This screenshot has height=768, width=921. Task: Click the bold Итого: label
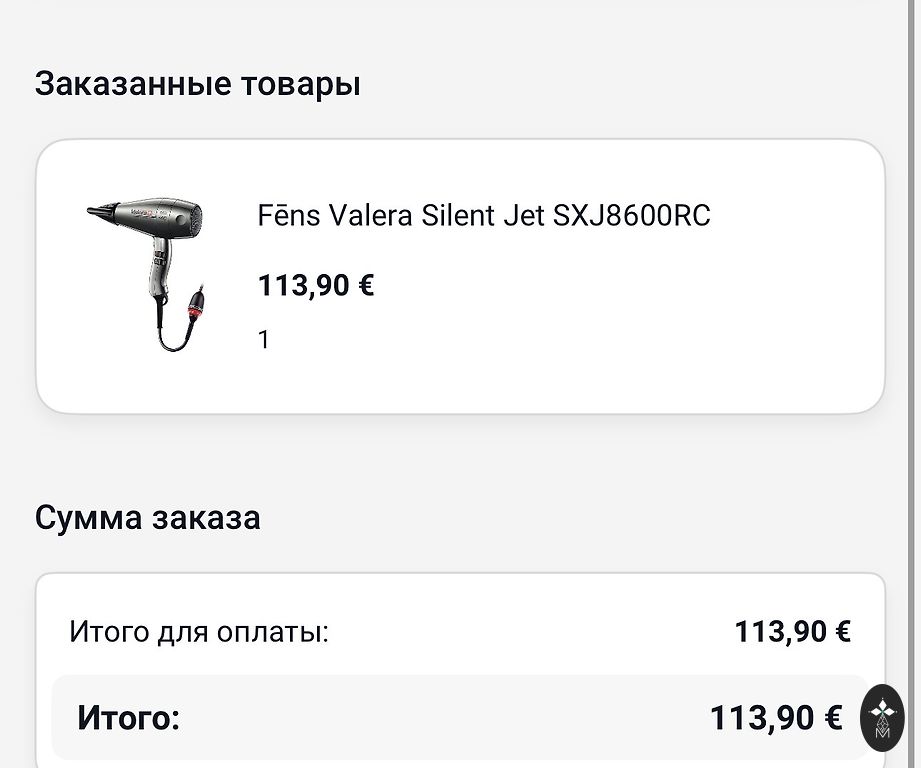coord(128,717)
